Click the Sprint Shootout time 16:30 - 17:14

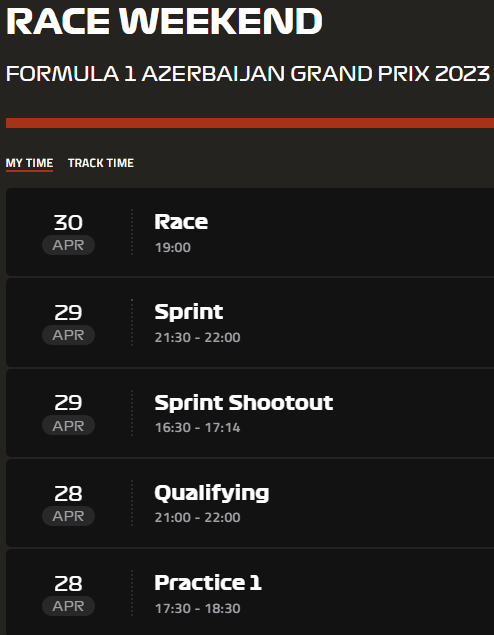[198, 428]
